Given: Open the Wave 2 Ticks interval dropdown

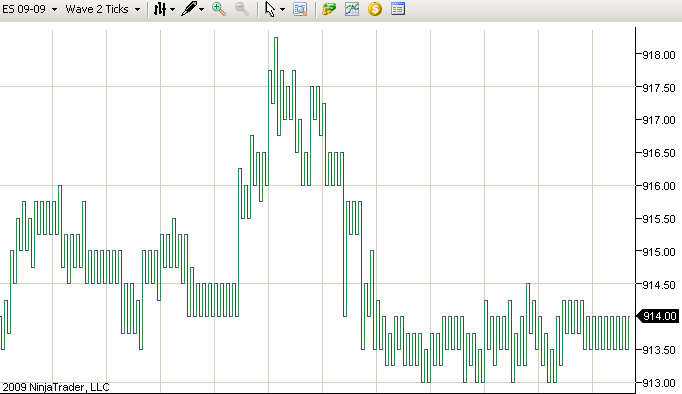Looking at the screenshot, I should click(103, 9).
